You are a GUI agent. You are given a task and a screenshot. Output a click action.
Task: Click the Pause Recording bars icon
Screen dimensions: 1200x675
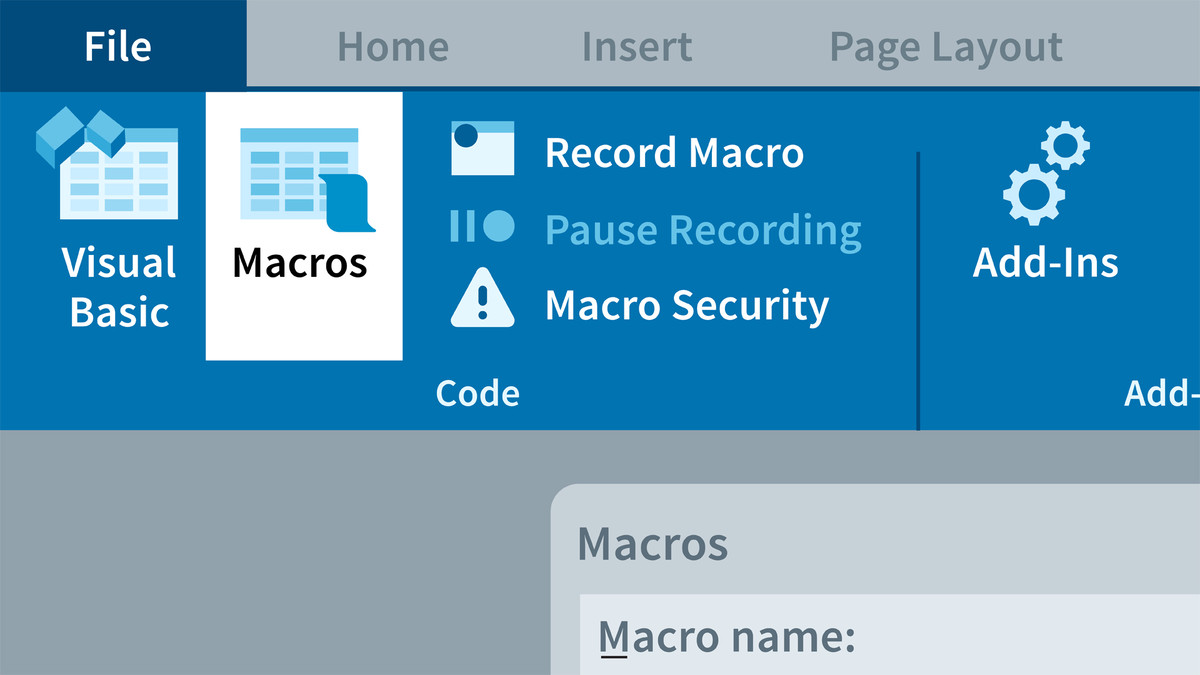tap(482, 227)
